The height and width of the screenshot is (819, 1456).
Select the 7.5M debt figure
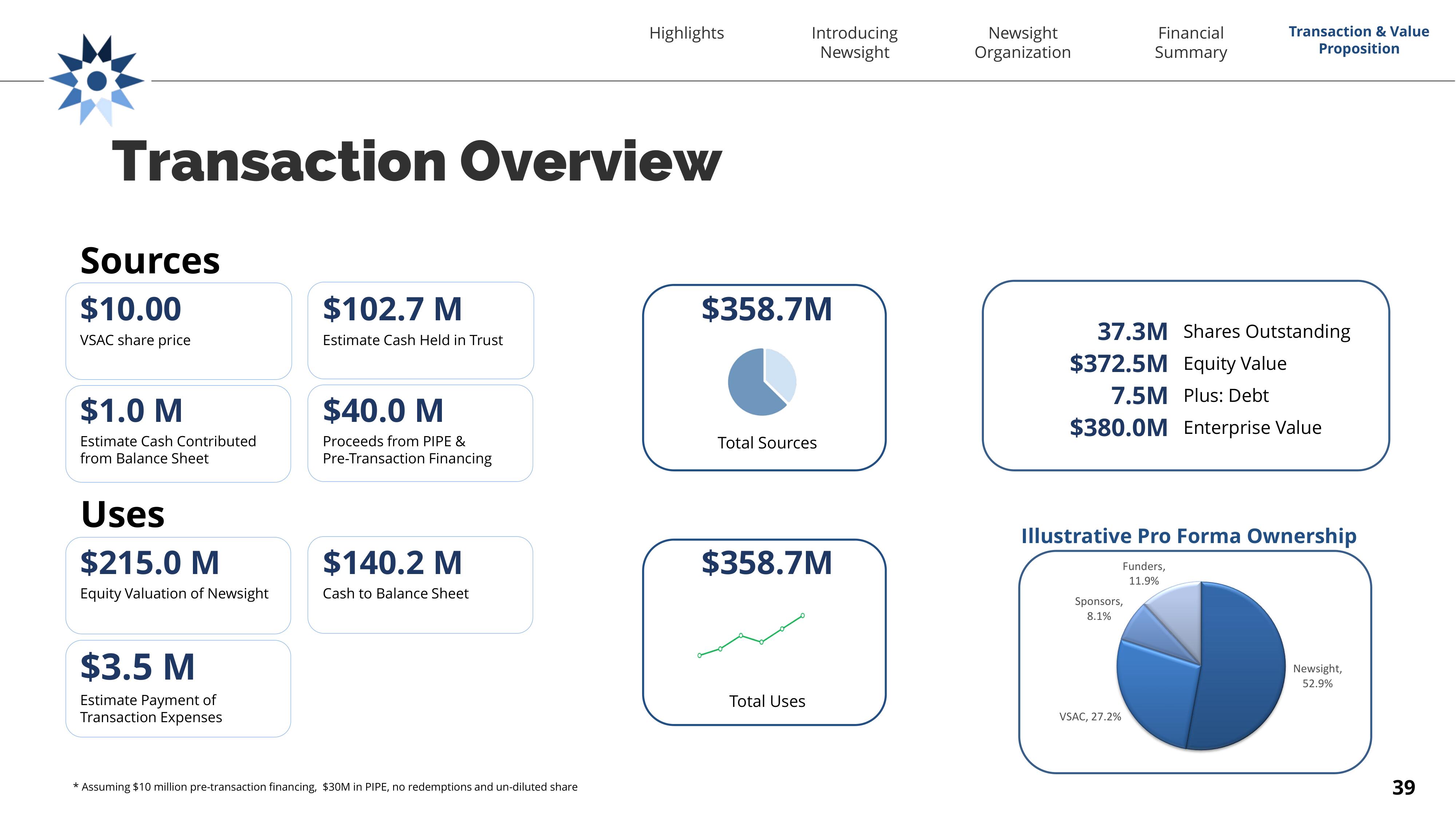(1139, 396)
